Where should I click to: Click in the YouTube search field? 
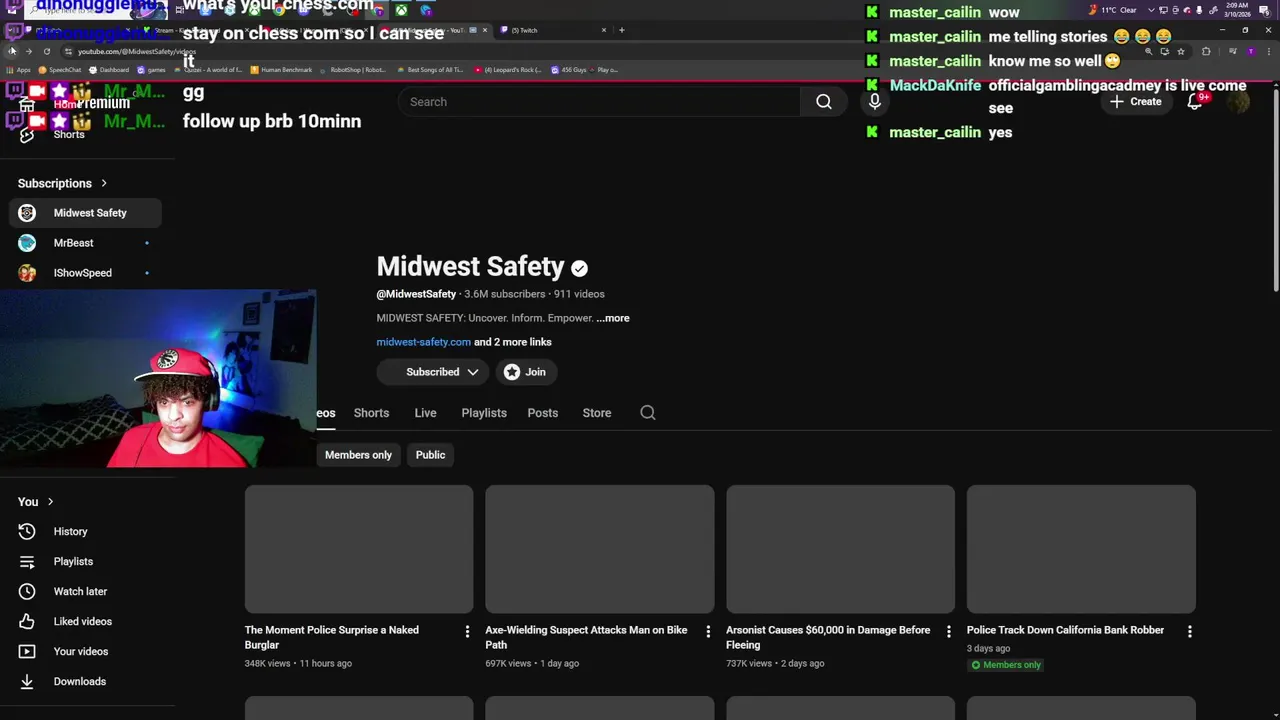pos(600,101)
